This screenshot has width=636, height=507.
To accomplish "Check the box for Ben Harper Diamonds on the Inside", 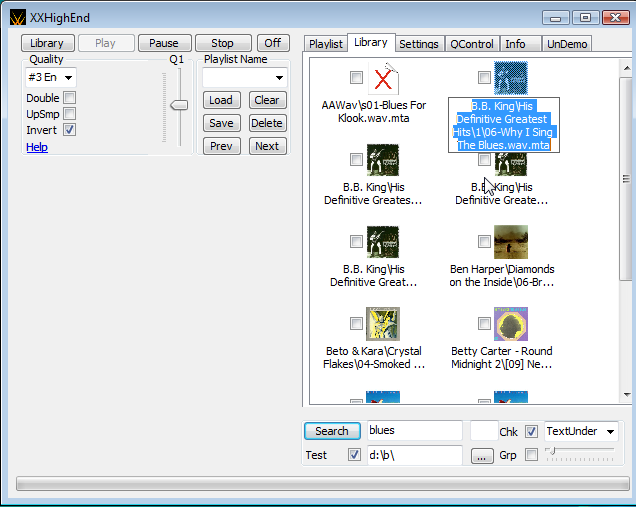I will pyautogui.click(x=484, y=241).
